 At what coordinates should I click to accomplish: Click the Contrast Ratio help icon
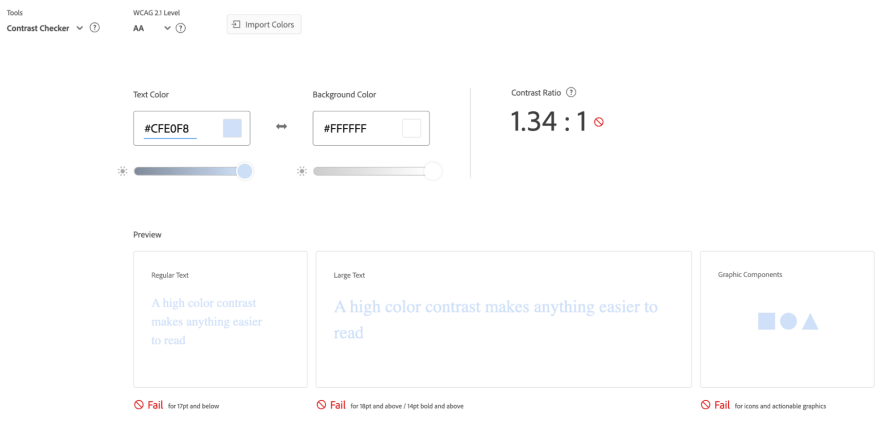point(571,93)
